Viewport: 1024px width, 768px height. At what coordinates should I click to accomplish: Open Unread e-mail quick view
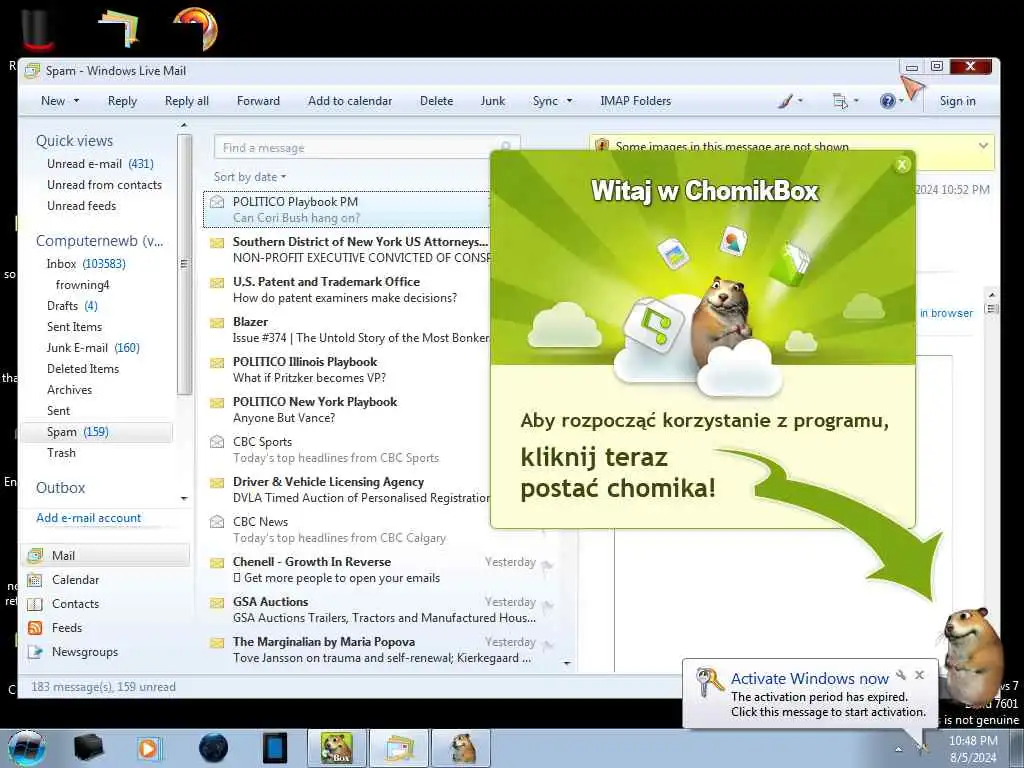pyautogui.click(x=100, y=164)
